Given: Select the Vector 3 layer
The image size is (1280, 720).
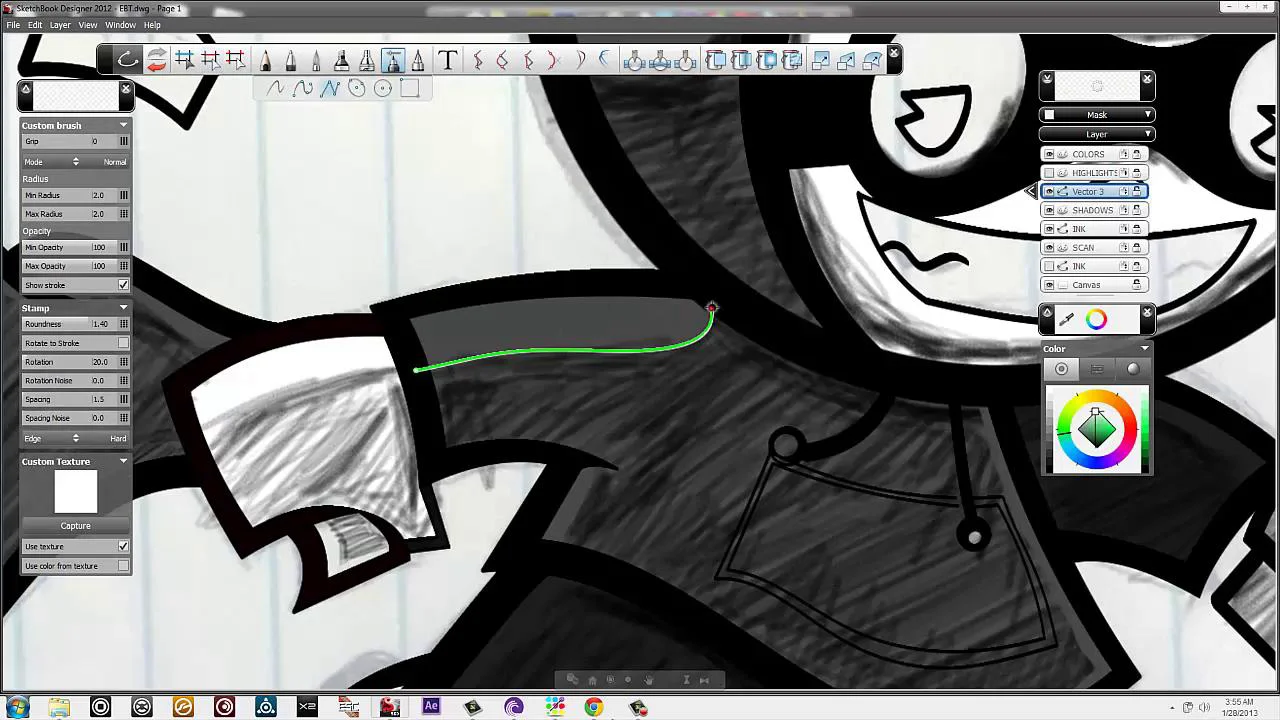Looking at the screenshot, I should [x=1094, y=192].
